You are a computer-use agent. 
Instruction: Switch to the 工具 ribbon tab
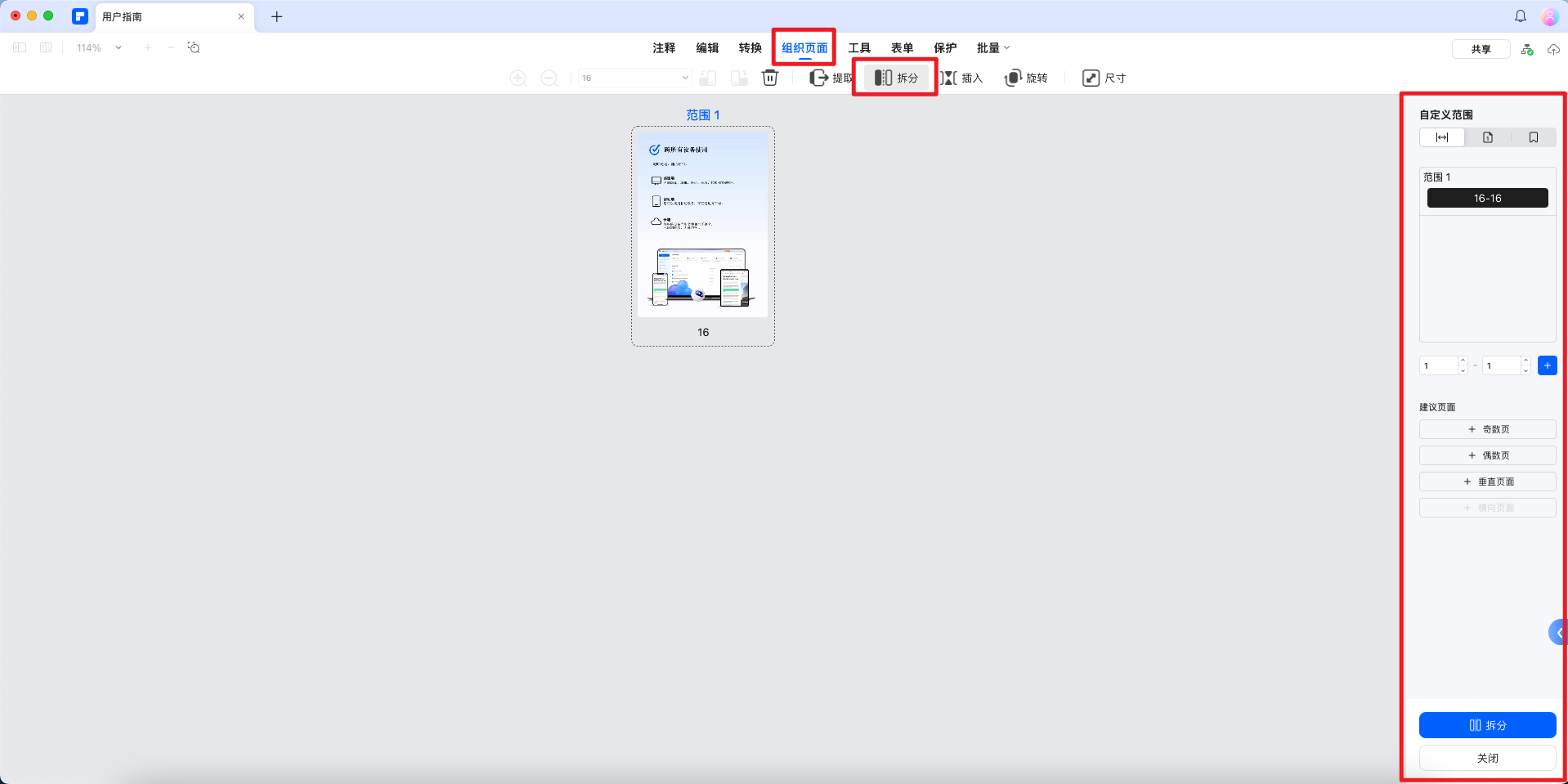click(859, 47)
